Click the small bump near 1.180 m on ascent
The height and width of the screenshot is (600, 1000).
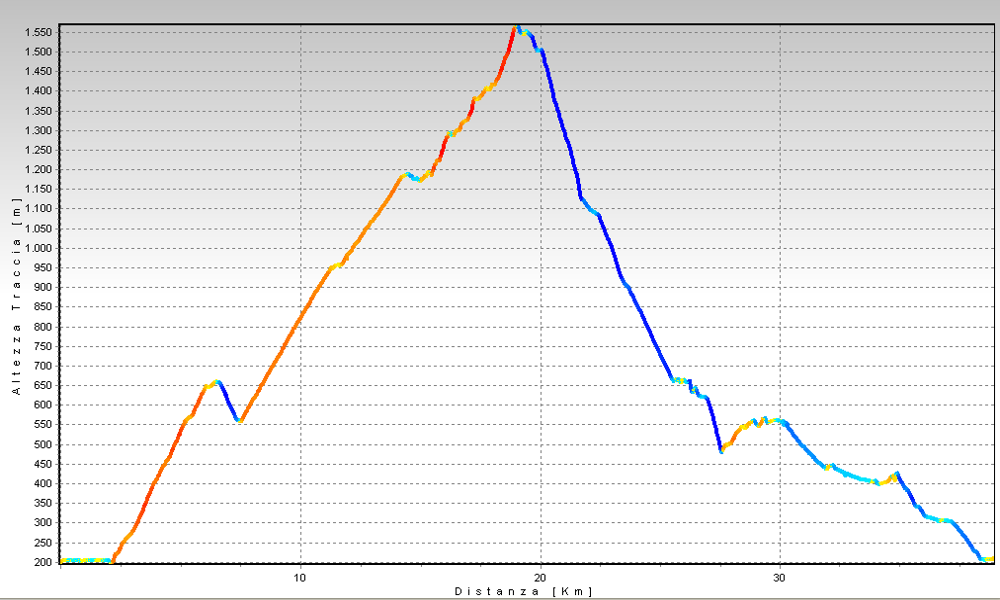(407, 175)
